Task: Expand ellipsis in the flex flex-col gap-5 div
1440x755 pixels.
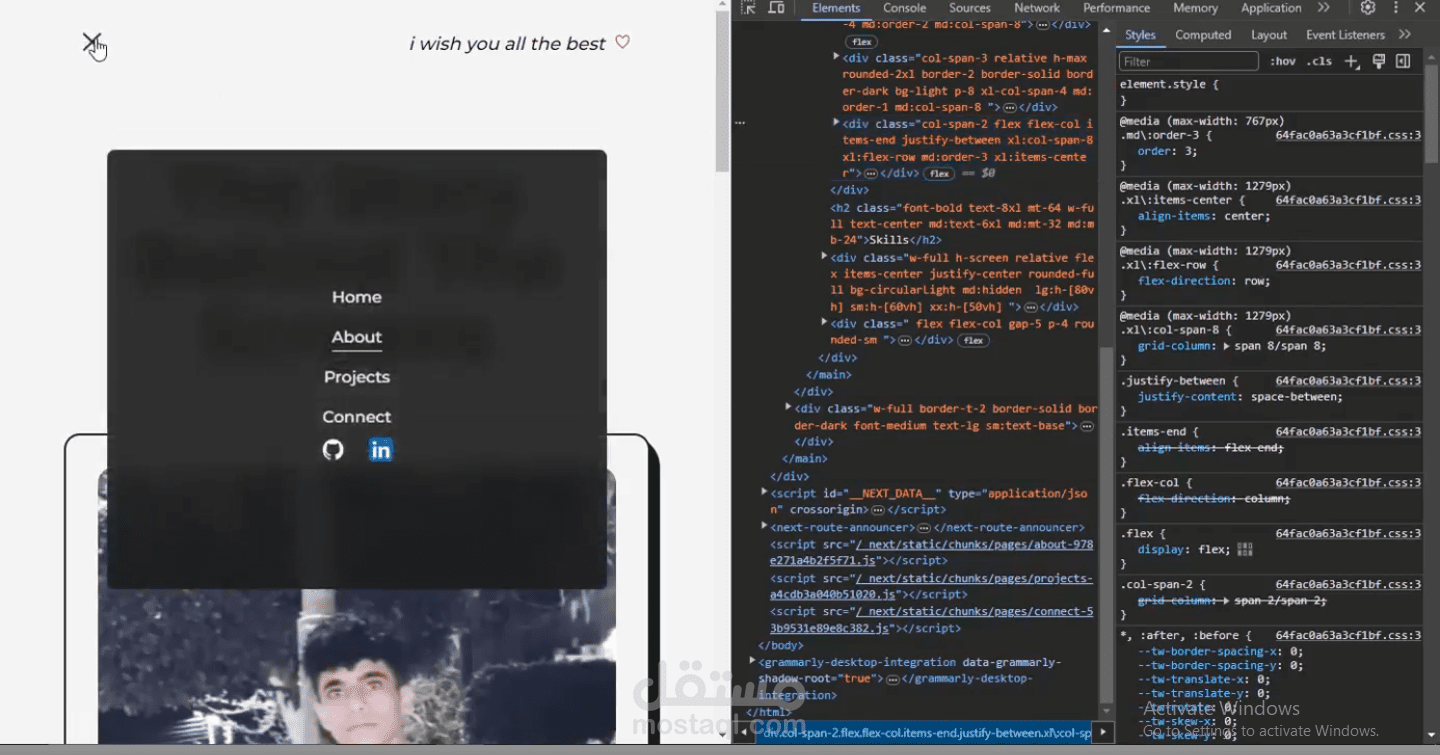Action: click(905, 340)
